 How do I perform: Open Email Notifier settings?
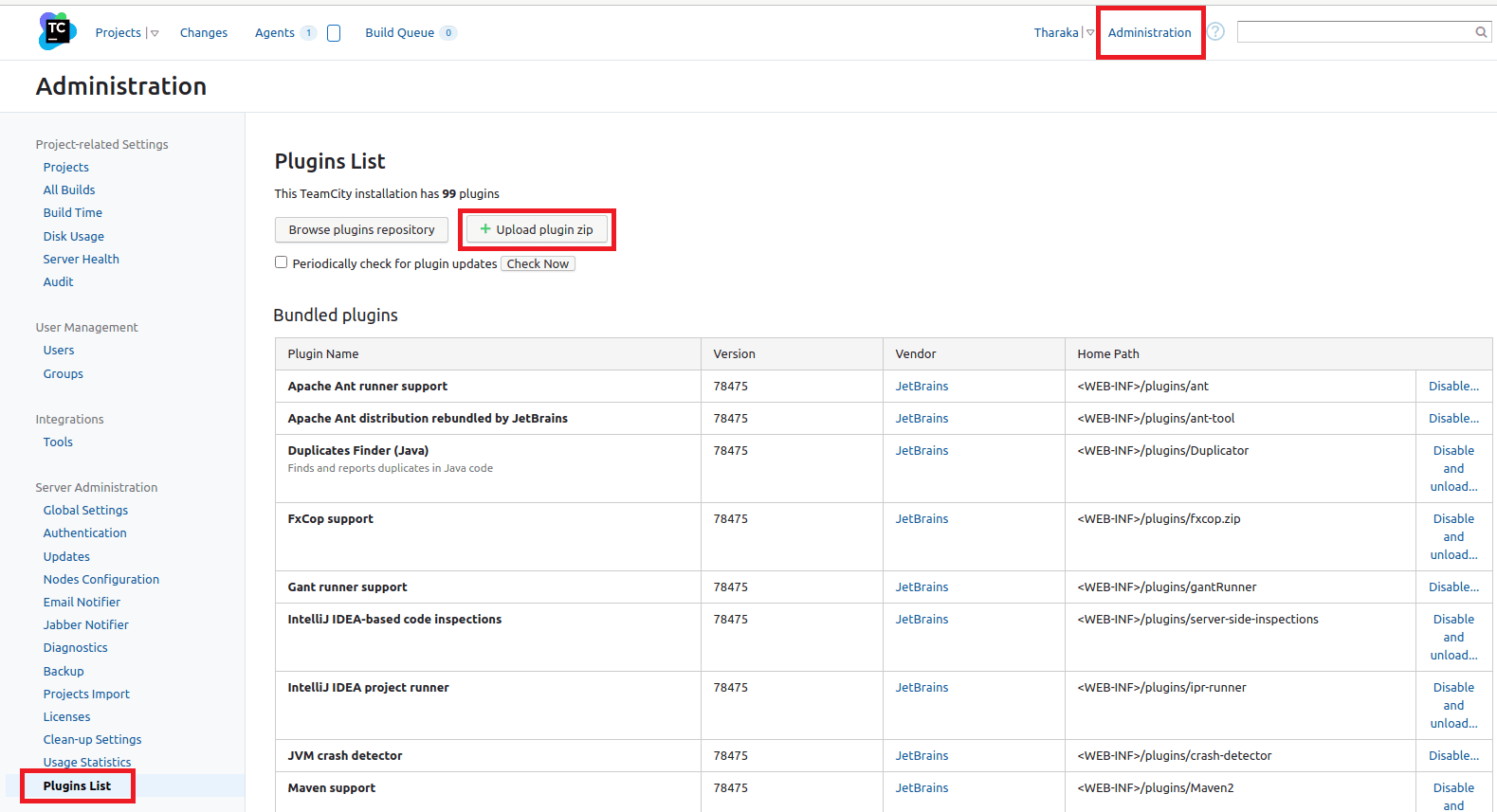(82, 602)
